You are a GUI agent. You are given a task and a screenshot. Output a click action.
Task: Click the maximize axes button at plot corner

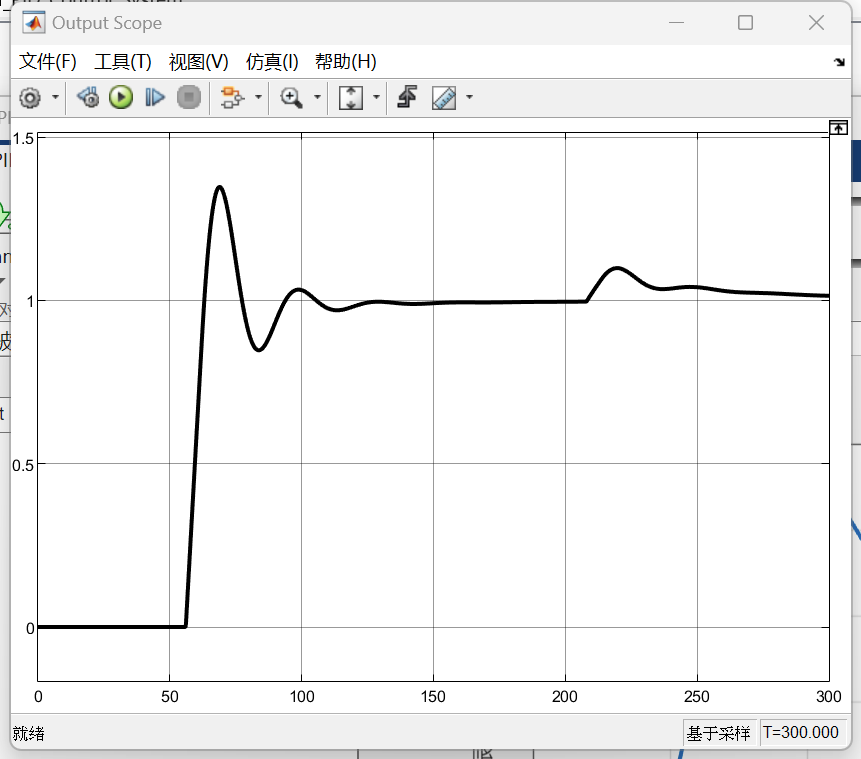838,127
